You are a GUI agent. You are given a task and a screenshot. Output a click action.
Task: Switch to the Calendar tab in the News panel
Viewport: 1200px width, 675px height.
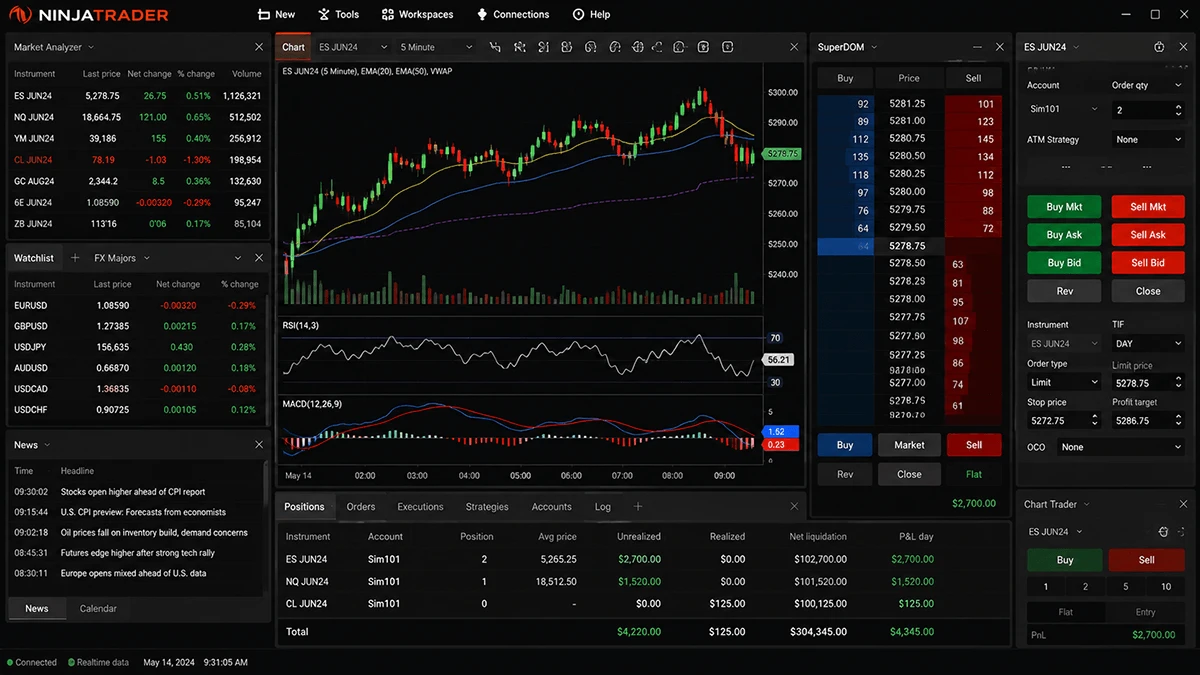click(x=98, y=608)
